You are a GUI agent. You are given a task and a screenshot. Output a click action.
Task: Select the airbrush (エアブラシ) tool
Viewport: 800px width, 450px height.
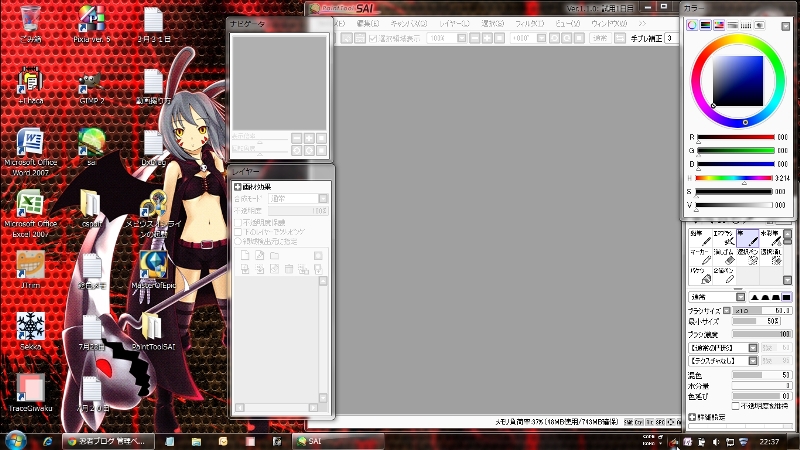723,238
